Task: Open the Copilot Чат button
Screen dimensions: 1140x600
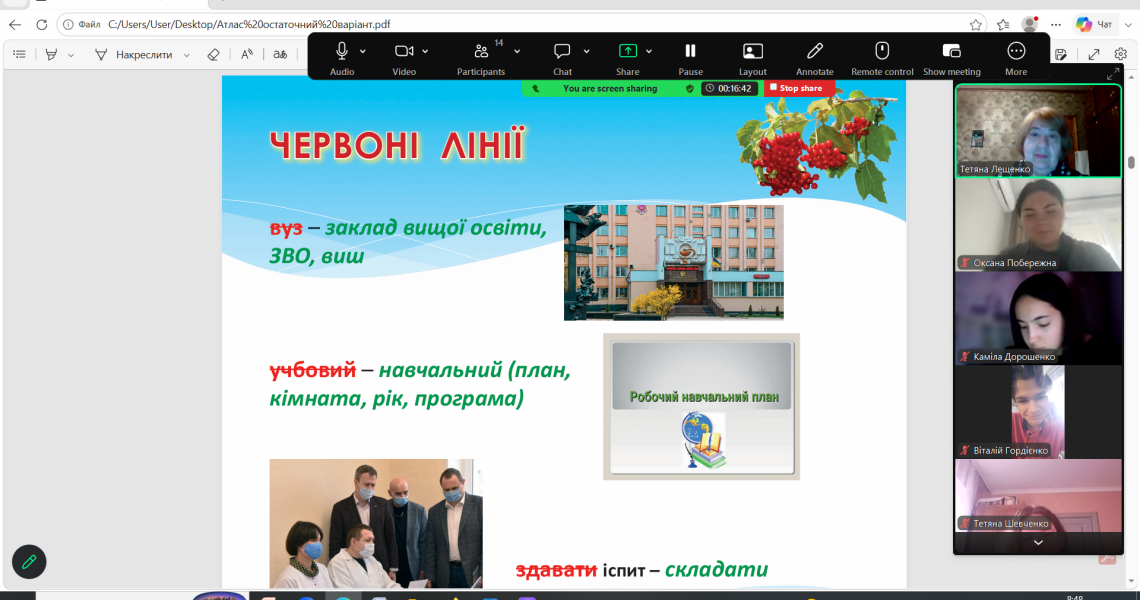Action: pos(1094,25)
